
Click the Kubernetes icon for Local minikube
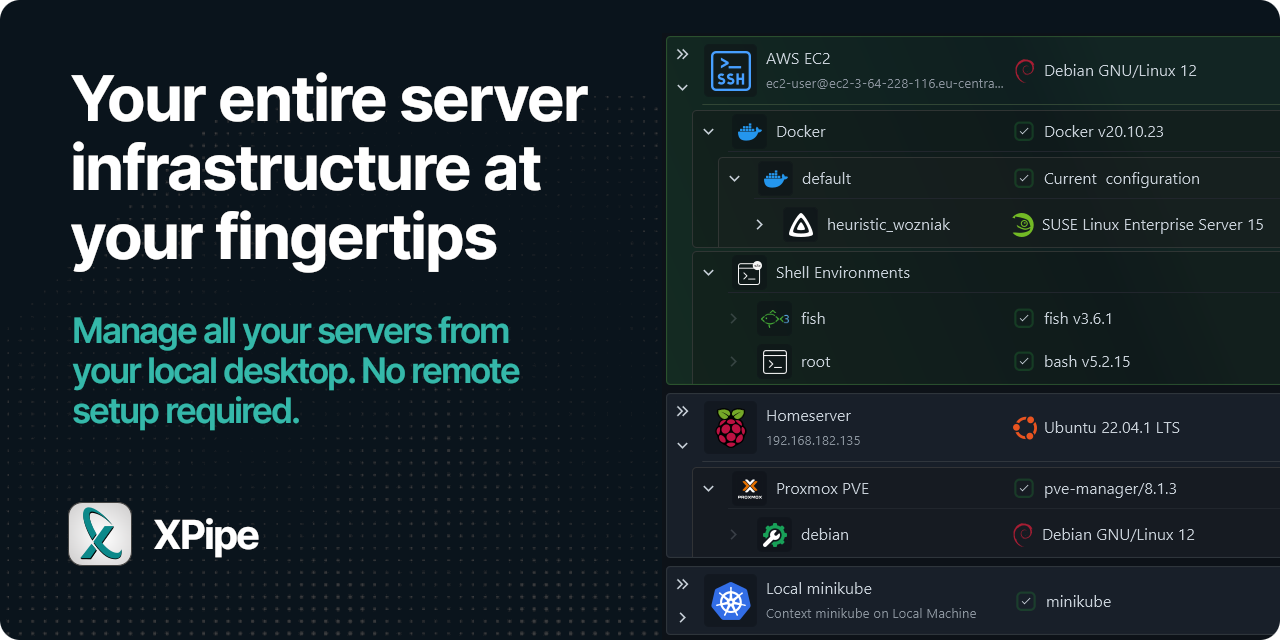coord(731,601)
